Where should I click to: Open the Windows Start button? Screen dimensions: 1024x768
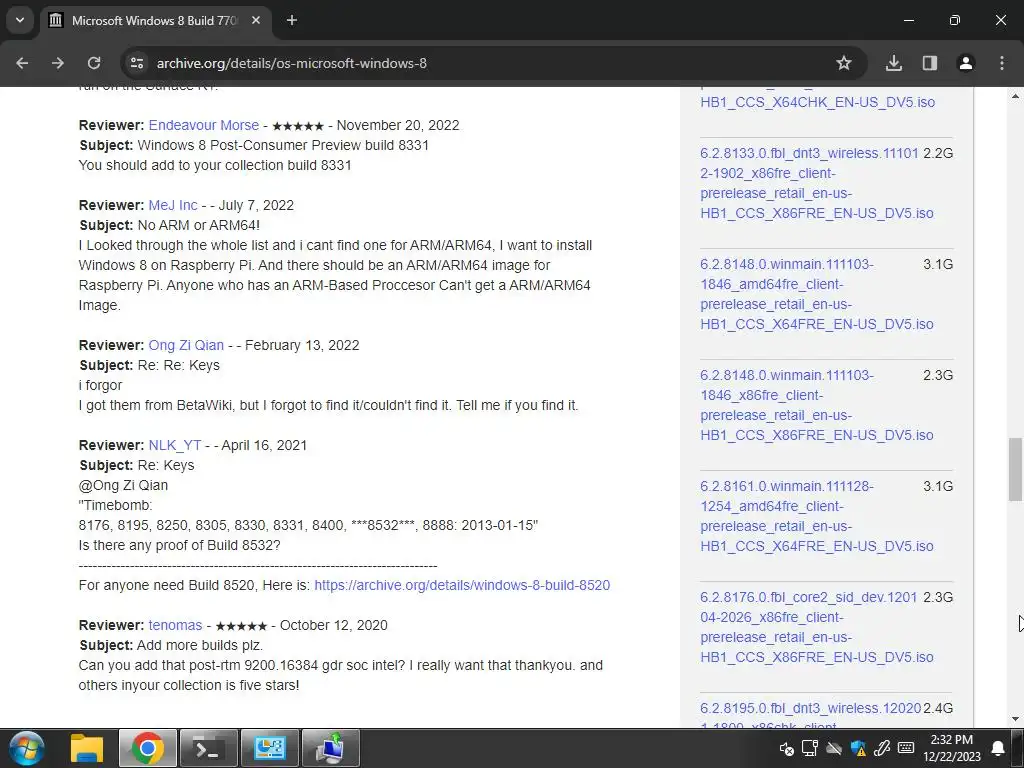click(26, 748)
